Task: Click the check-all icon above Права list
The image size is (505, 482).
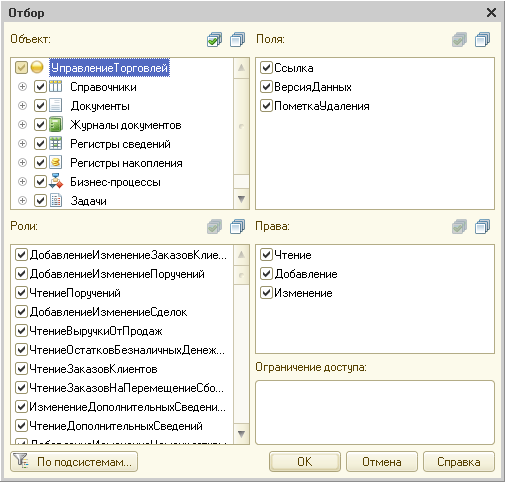Action: click(459, 227)
